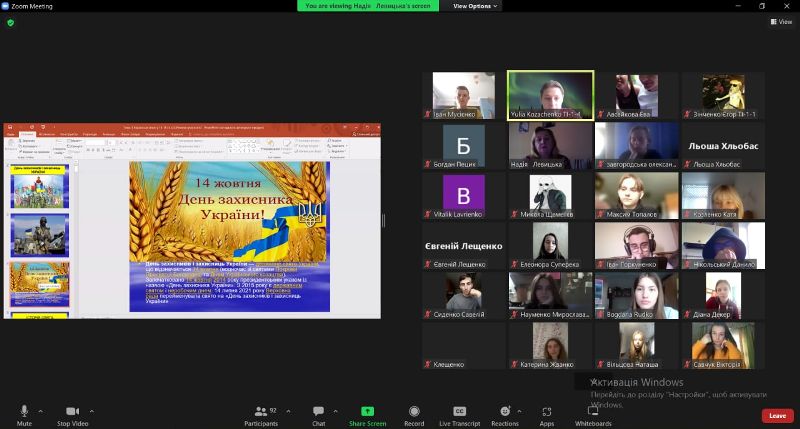
Task: Enable Live Transcript captions
Action: (459, 412)
